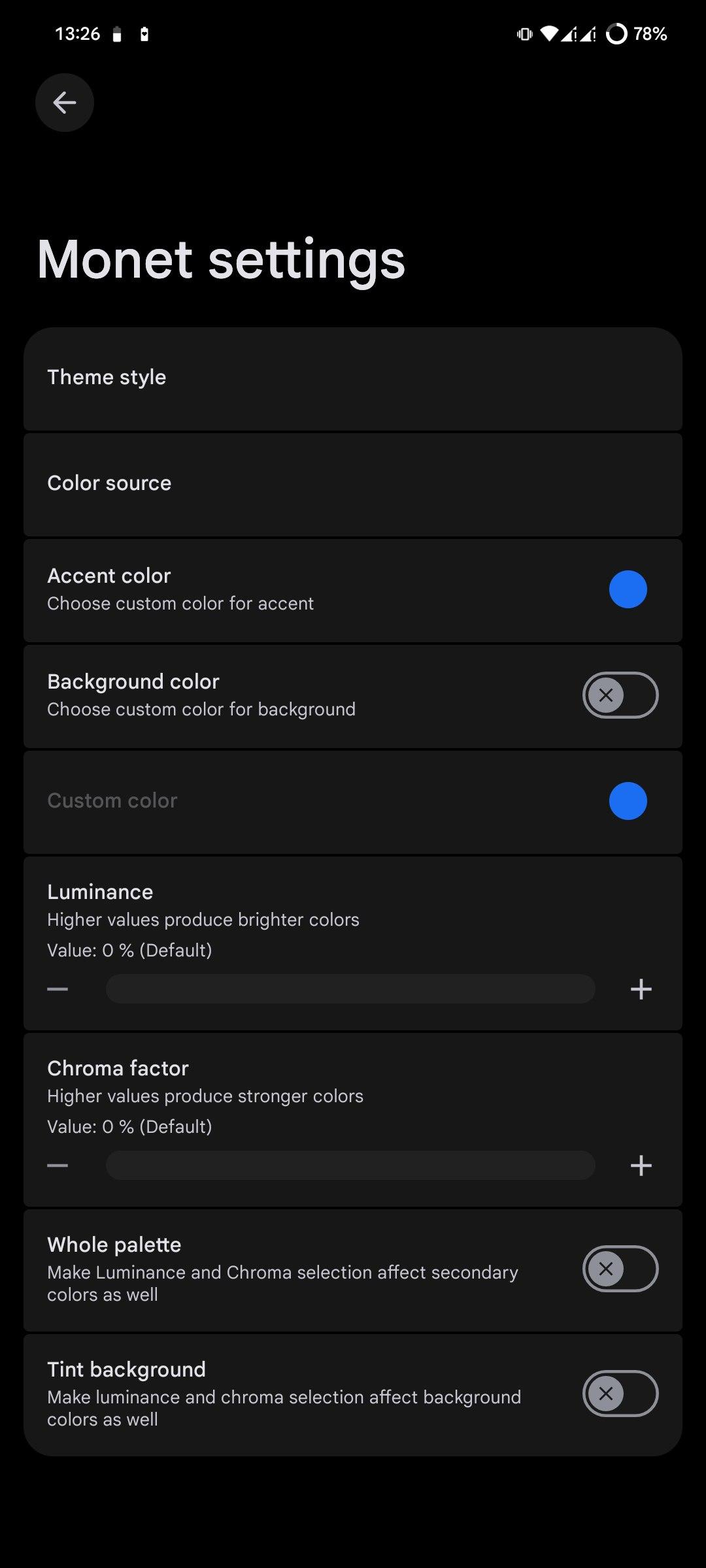Enable the Background color toggle
Screen dimensions: 706x1568
coord(620,695)
